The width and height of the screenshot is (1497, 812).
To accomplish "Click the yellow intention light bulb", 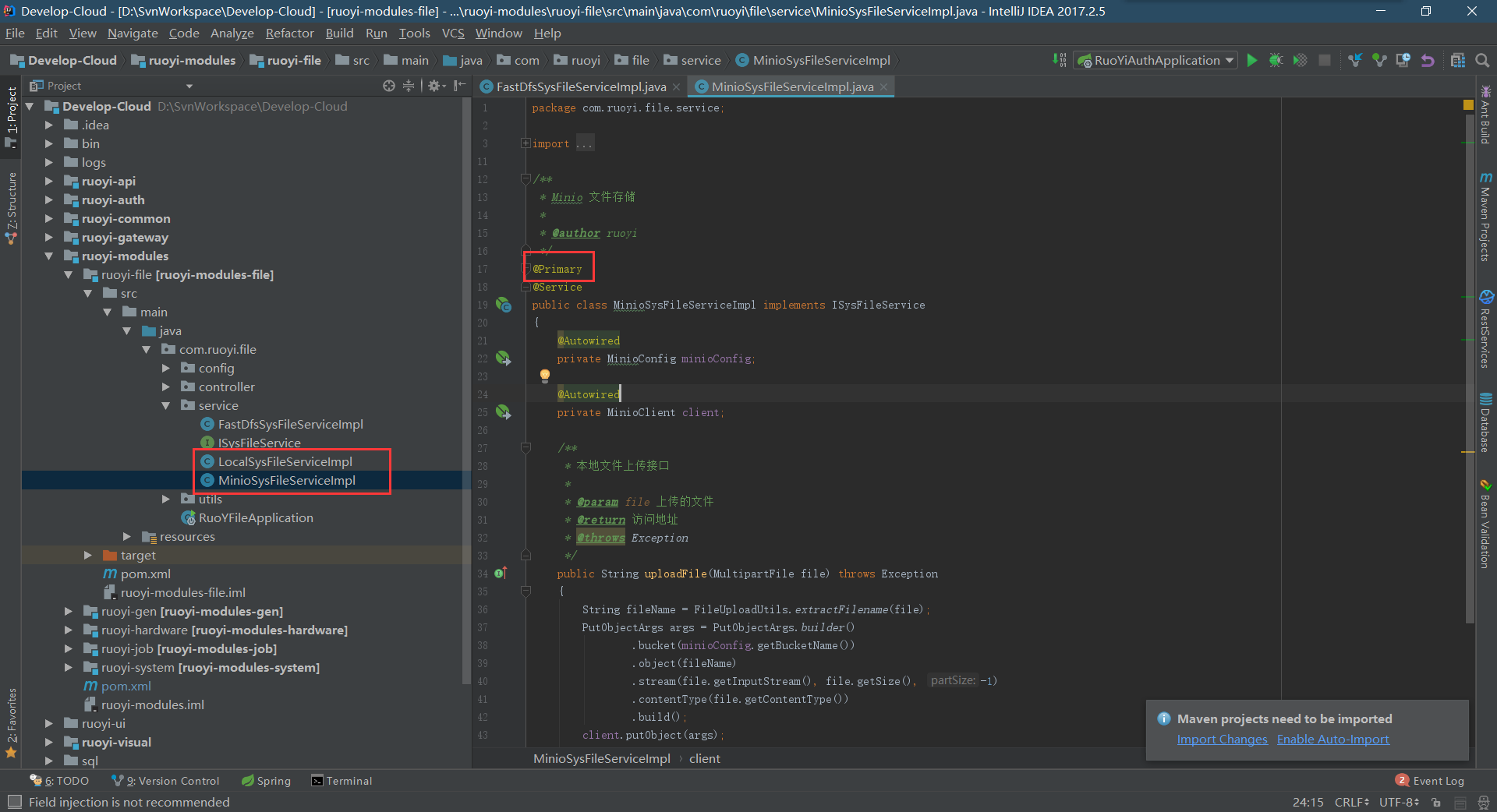I will pos(545,376).
